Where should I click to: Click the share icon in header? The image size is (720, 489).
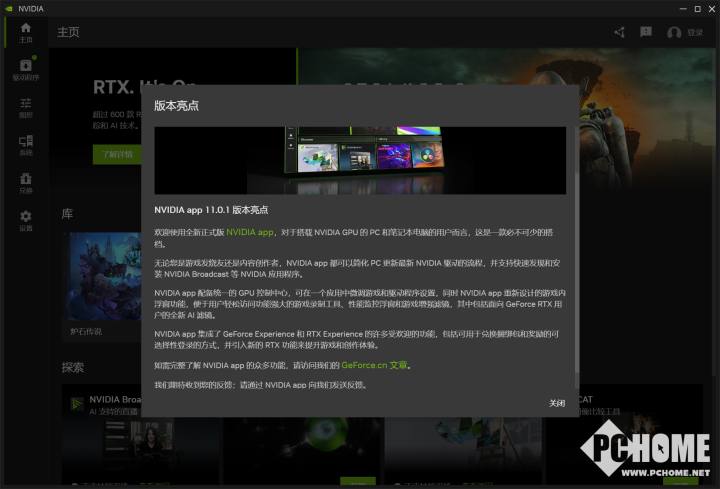[619, 32]
